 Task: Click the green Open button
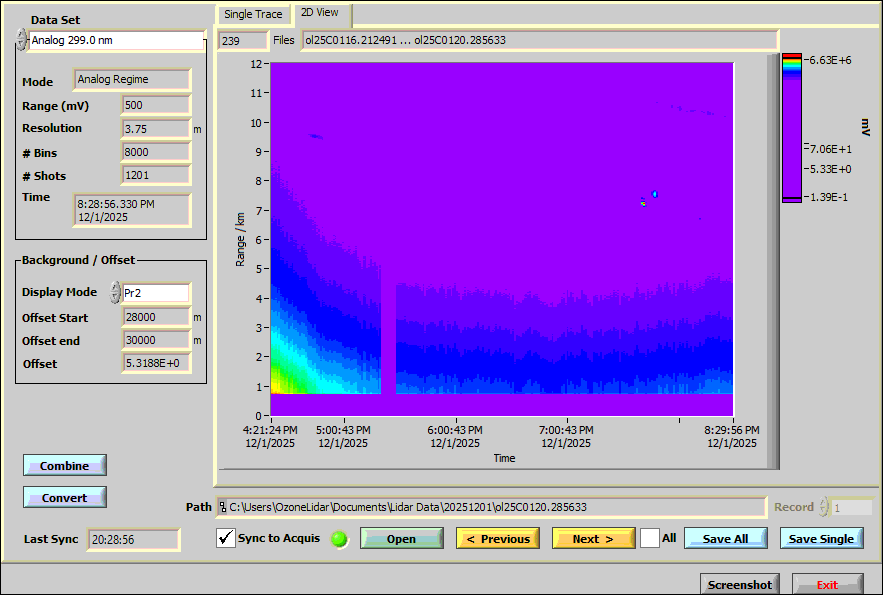coord(401,539)
